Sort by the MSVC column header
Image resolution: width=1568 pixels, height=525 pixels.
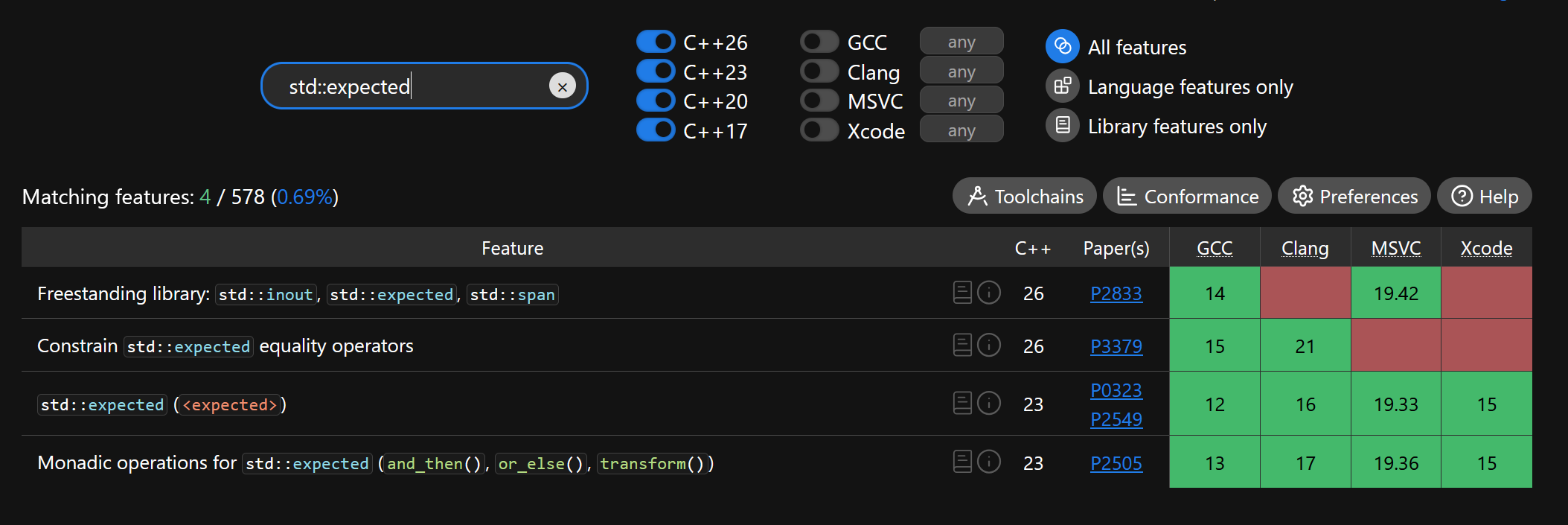point(1396,248)
